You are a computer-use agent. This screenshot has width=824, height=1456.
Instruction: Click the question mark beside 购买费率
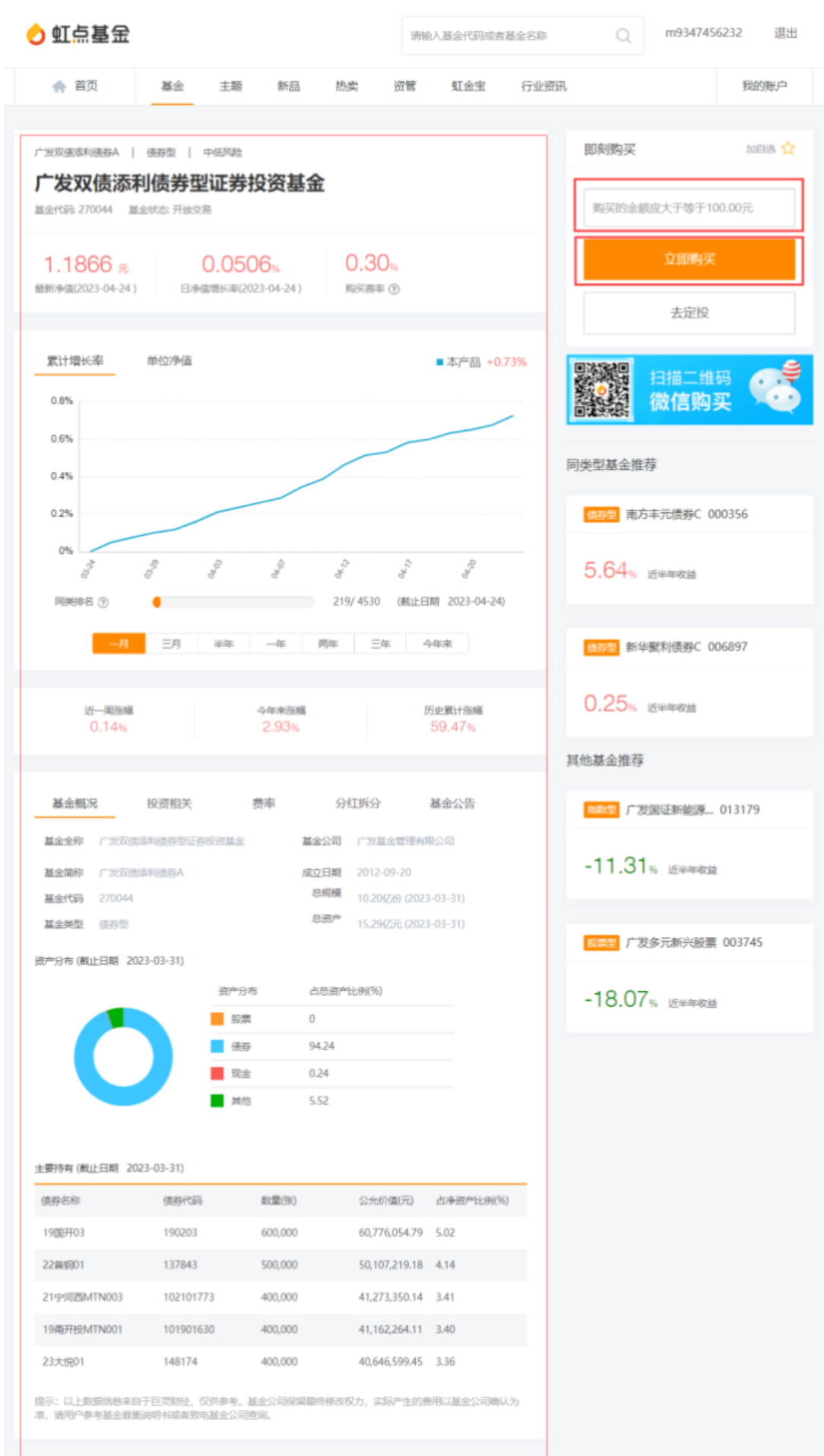pos(394,289)
